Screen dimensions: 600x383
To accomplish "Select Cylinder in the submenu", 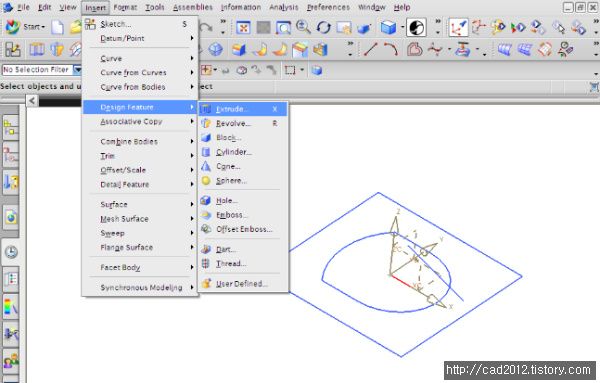I will pos(243,152).
